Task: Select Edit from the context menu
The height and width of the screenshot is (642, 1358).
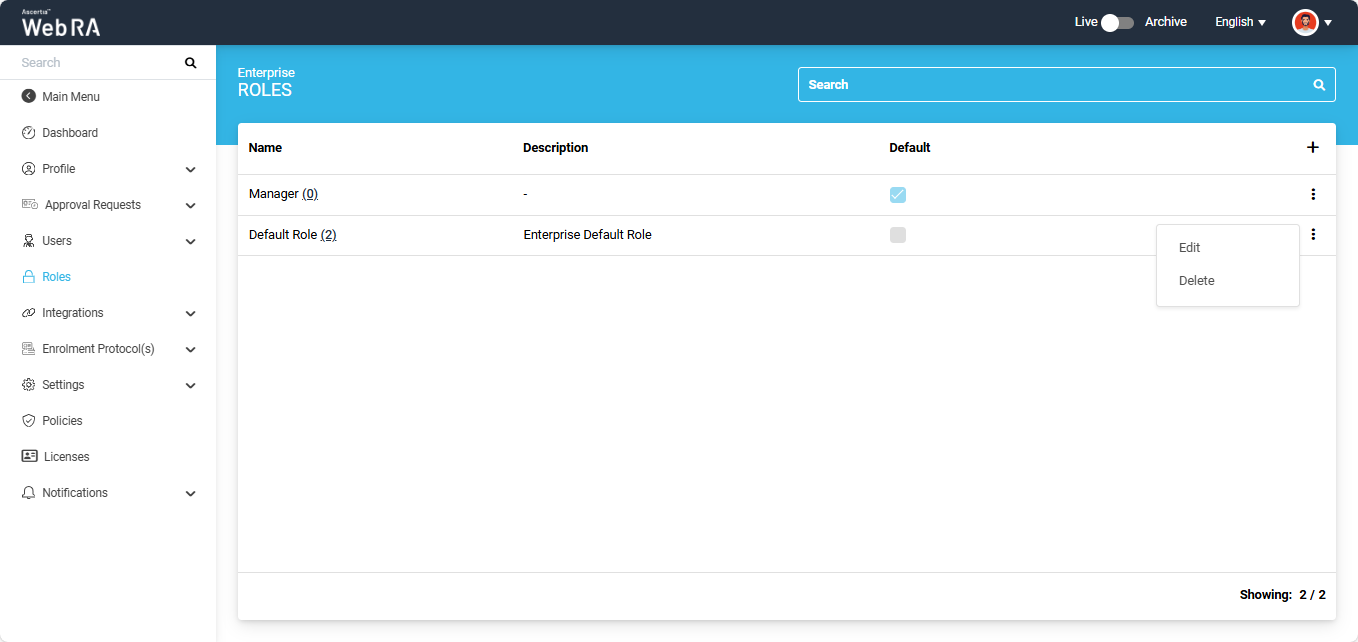Action: [x=1190, y=248]
